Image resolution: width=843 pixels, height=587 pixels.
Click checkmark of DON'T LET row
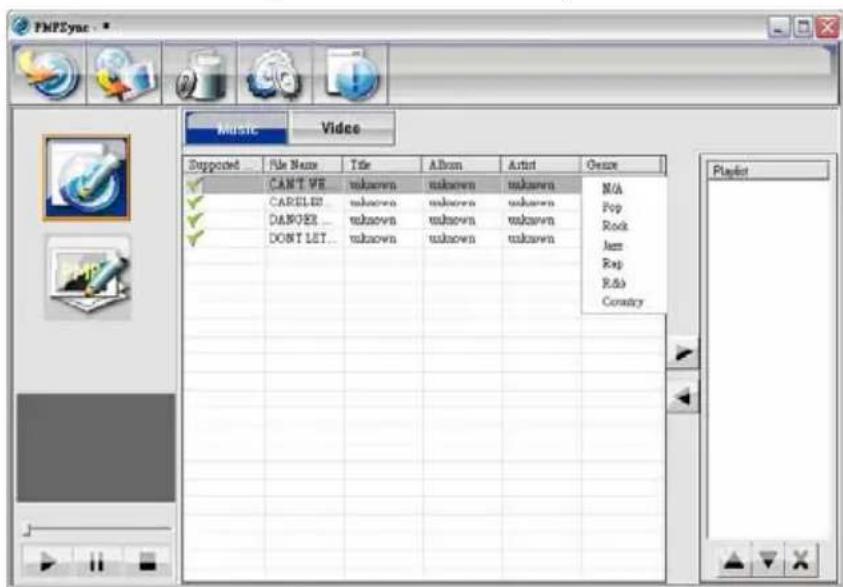coord(195,238)
